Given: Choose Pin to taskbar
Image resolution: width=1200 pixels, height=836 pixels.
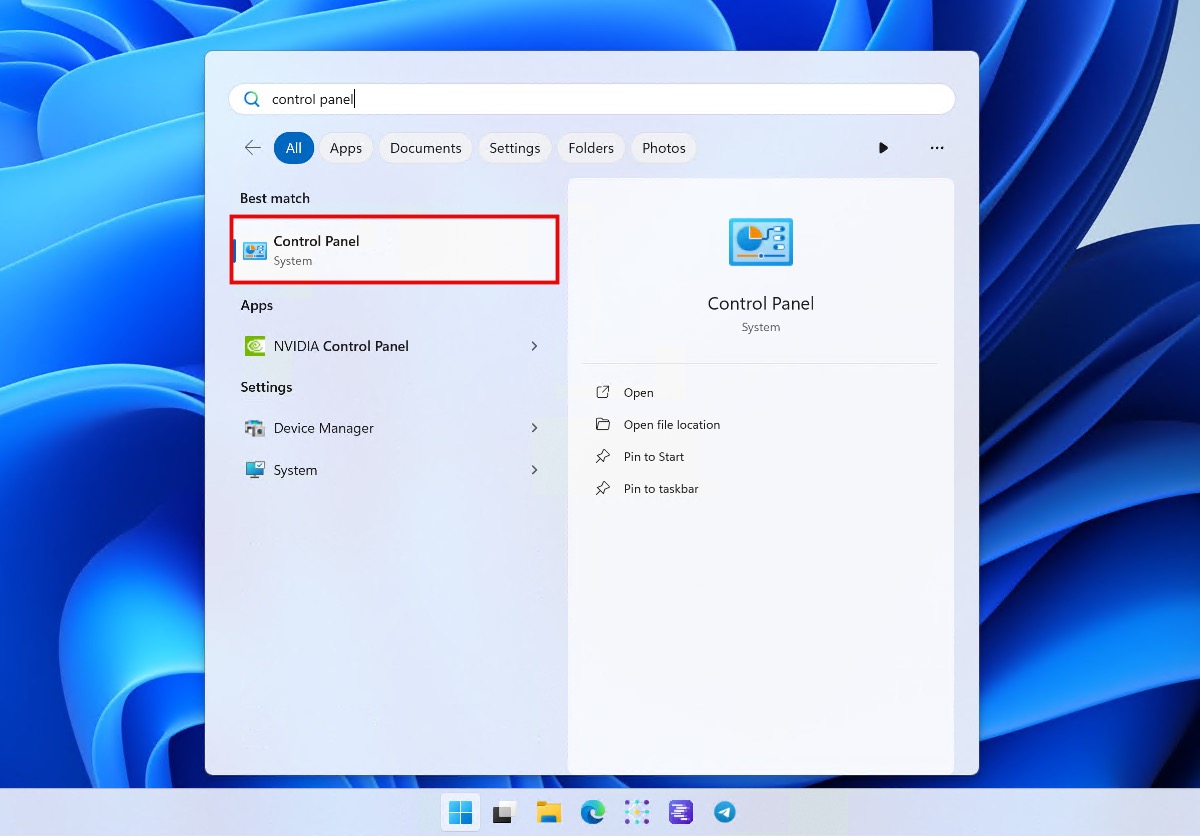Looking at the screenshot, I should 661,489.
